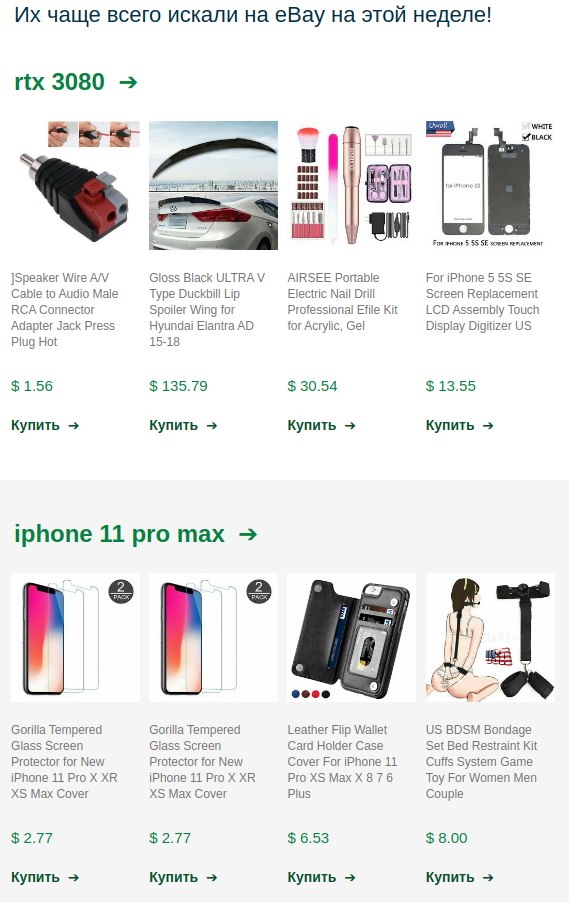Click the $ 2.77 price of second Gorilla Glass
Screen dimensions: 569x902
click(x=170, y=838)
